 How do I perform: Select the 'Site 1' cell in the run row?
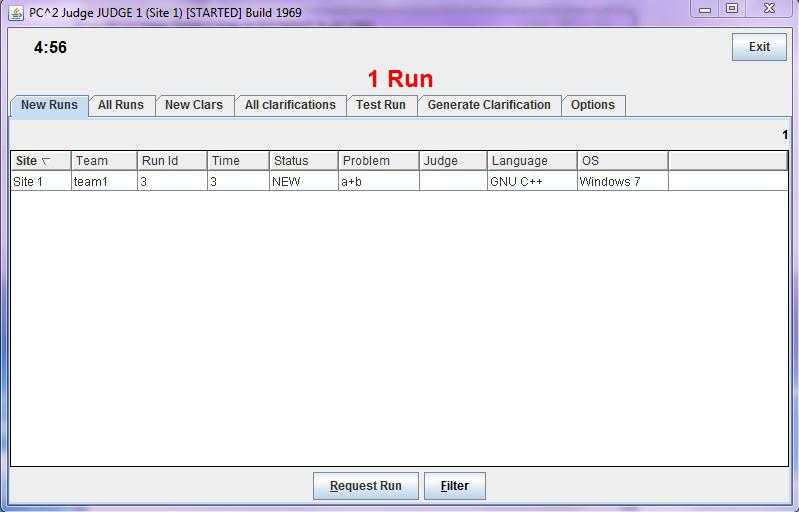pos(41,181)
